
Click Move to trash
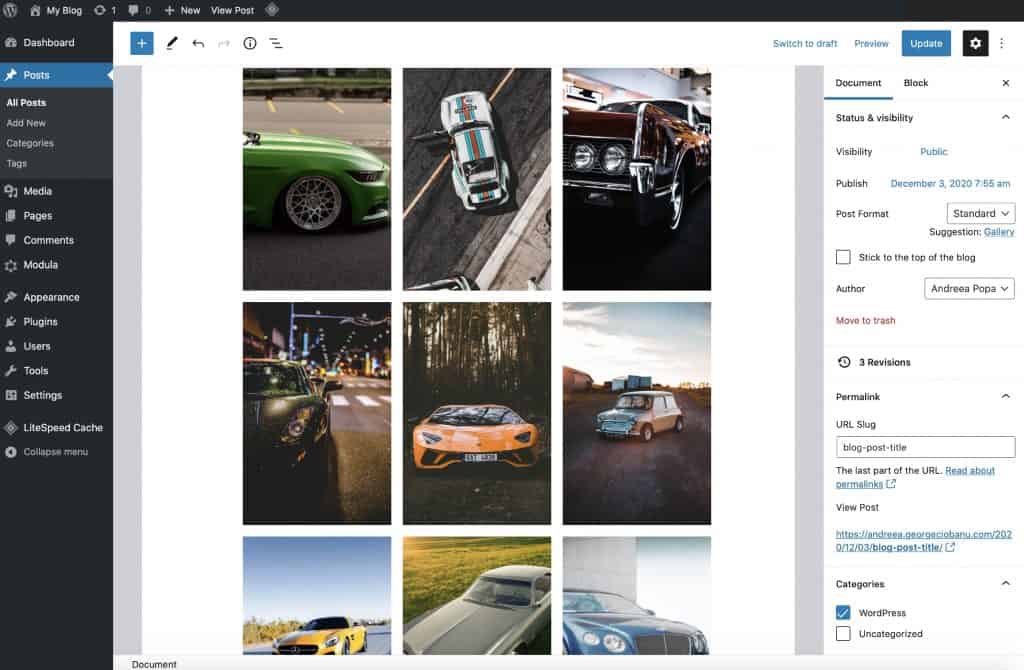tap(865, 321)
